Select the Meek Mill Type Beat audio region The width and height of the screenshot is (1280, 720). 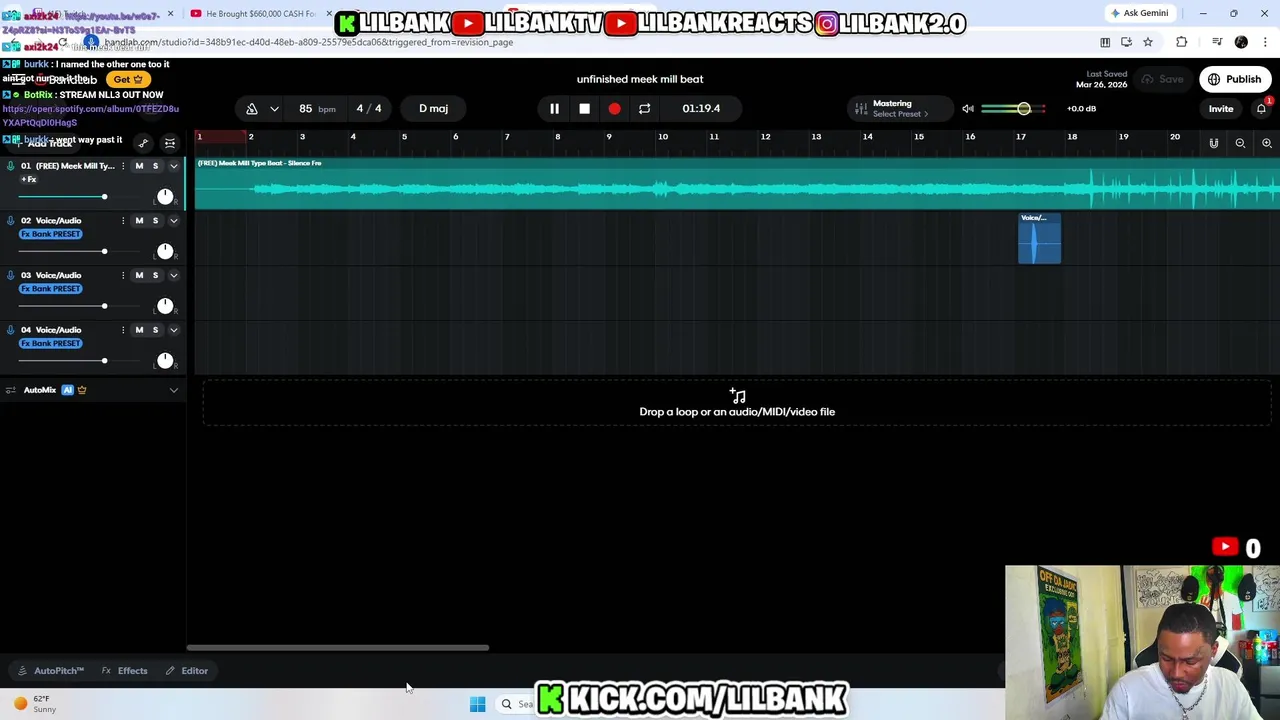point(737,183)
